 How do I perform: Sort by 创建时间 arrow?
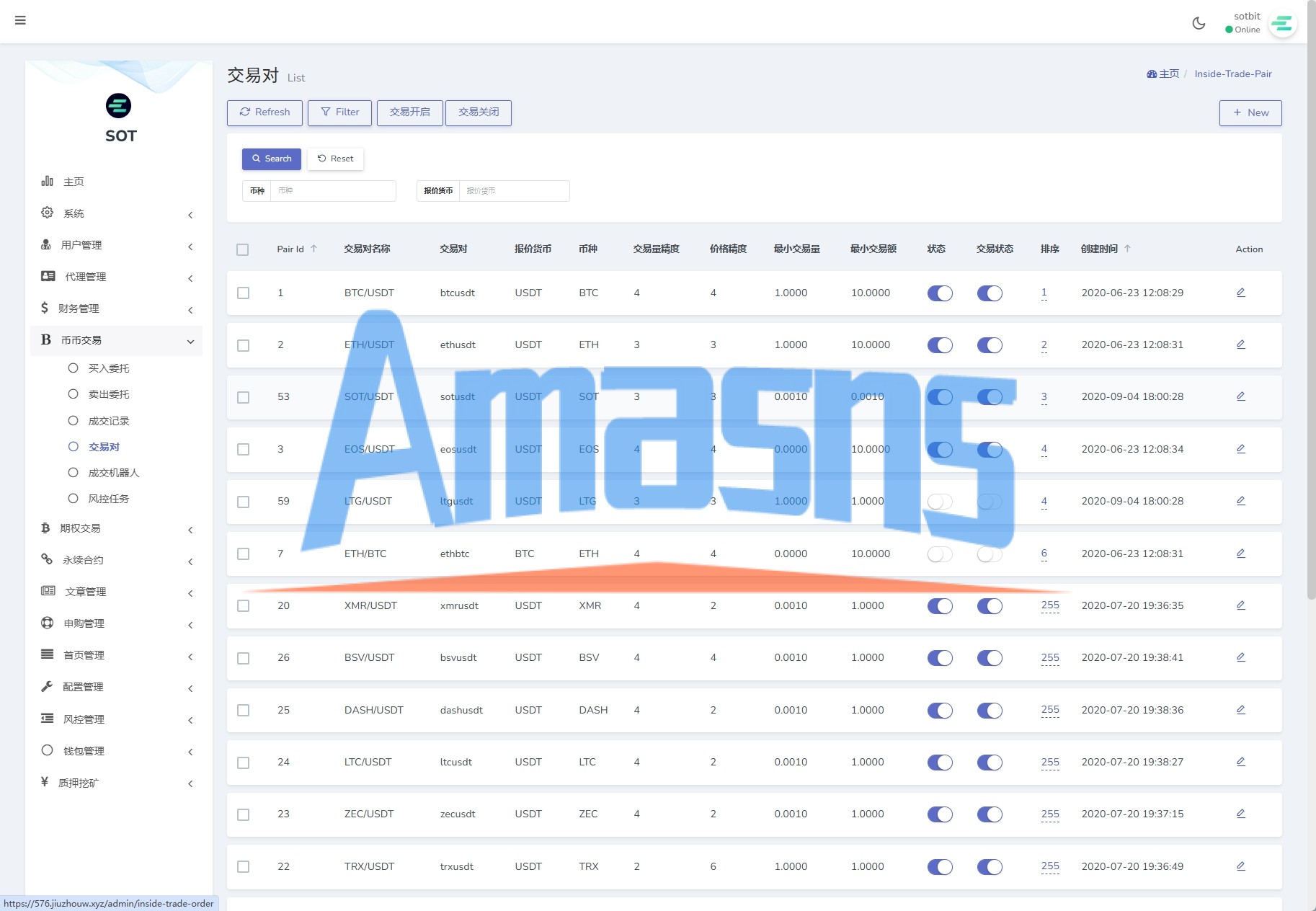[x=1127, y=249]
